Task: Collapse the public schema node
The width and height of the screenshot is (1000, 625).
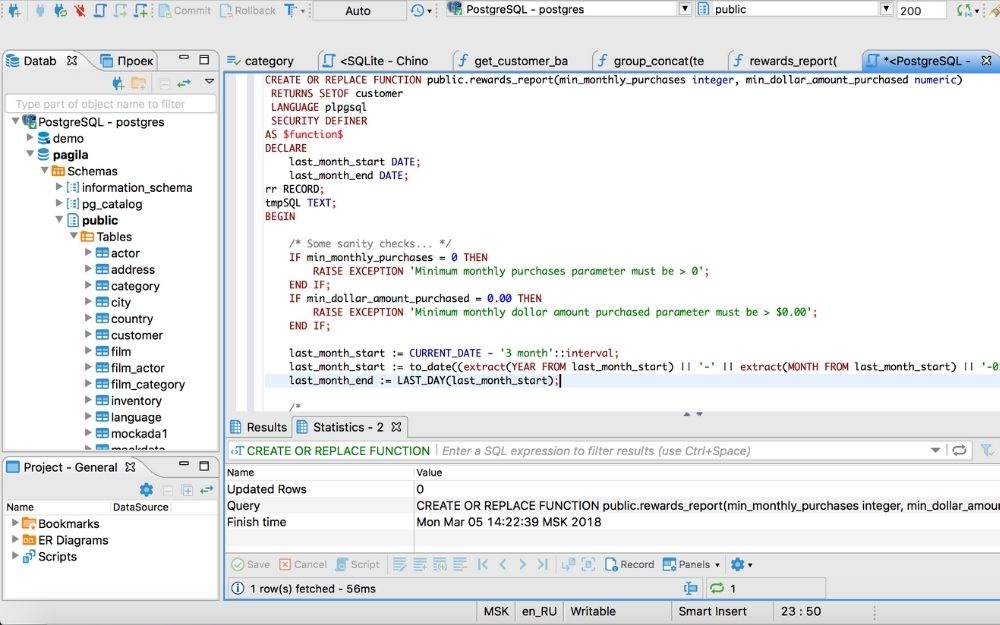Action: point(60,220)
